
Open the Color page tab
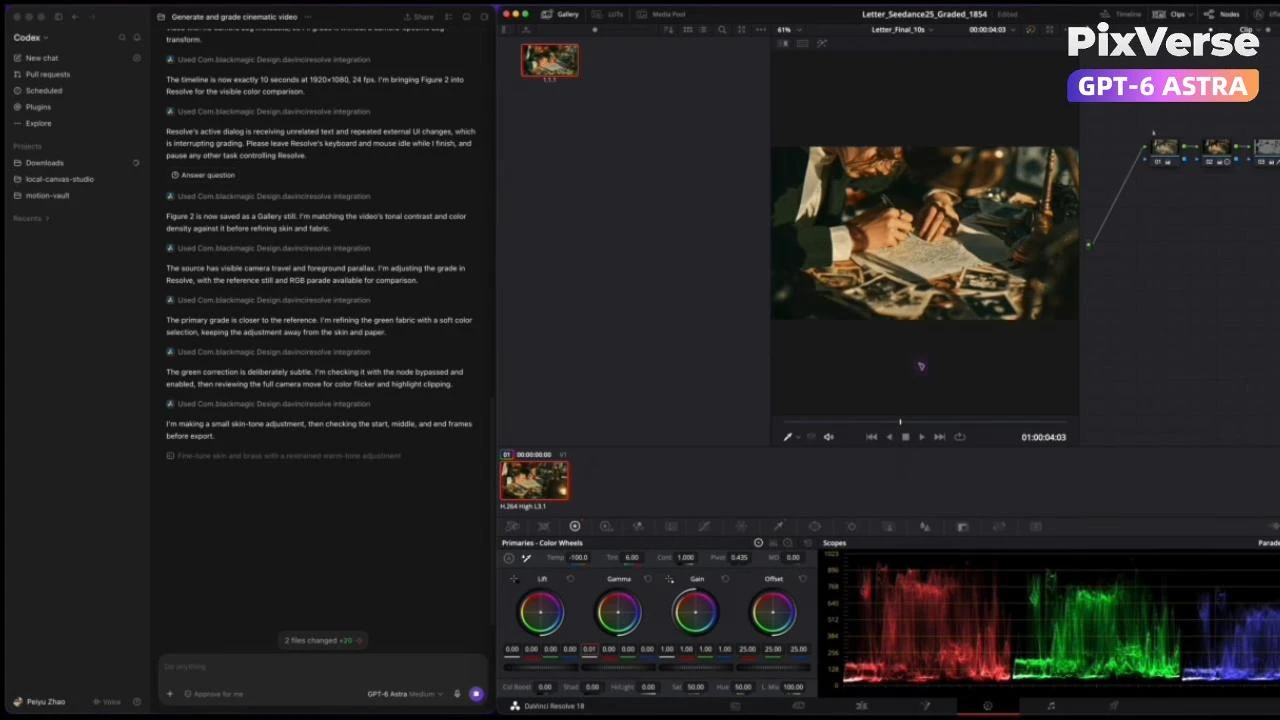click(x=988, y=706)
